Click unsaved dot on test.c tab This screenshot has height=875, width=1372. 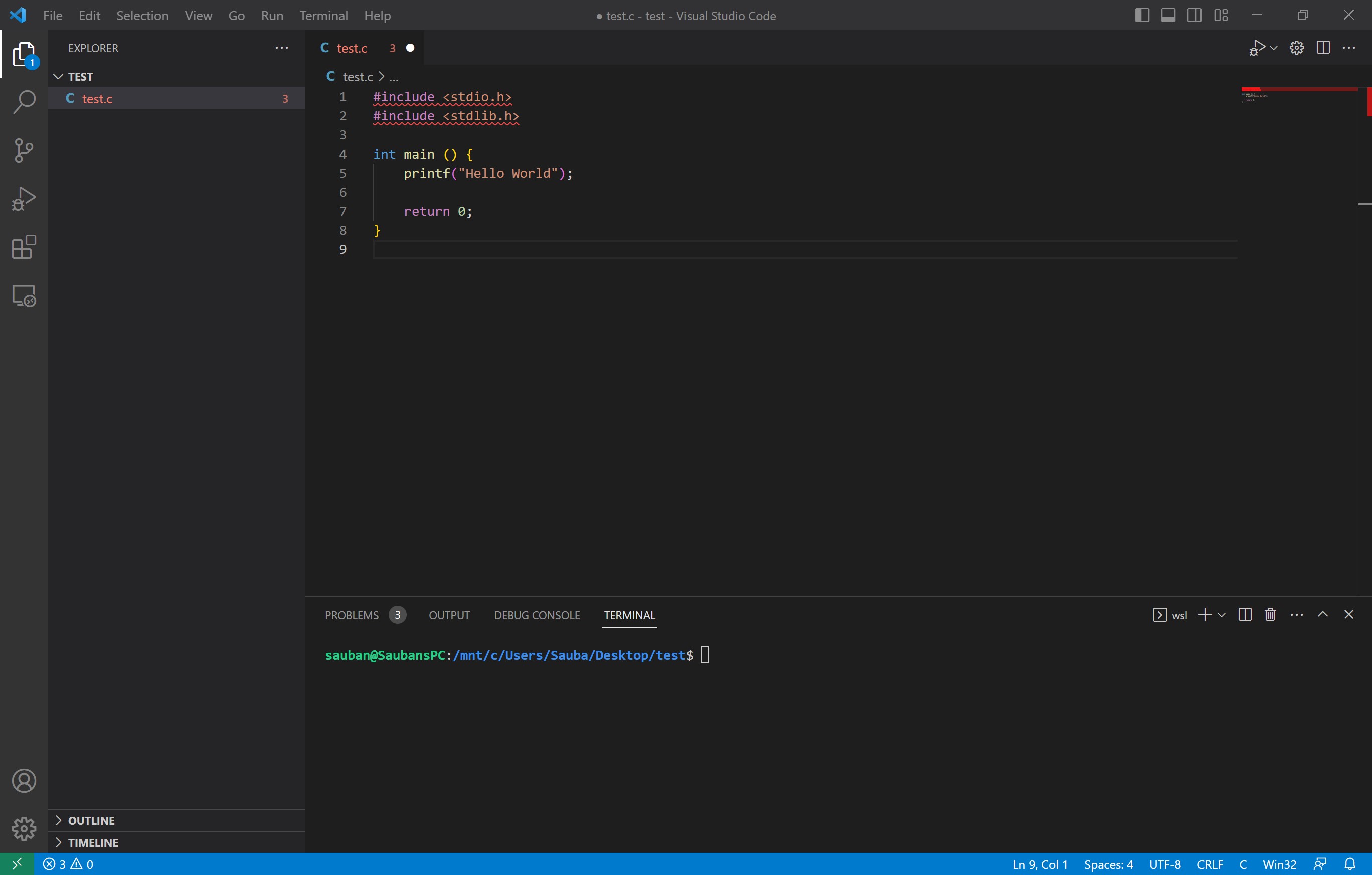pyautogui.click(x=410, y=48)
